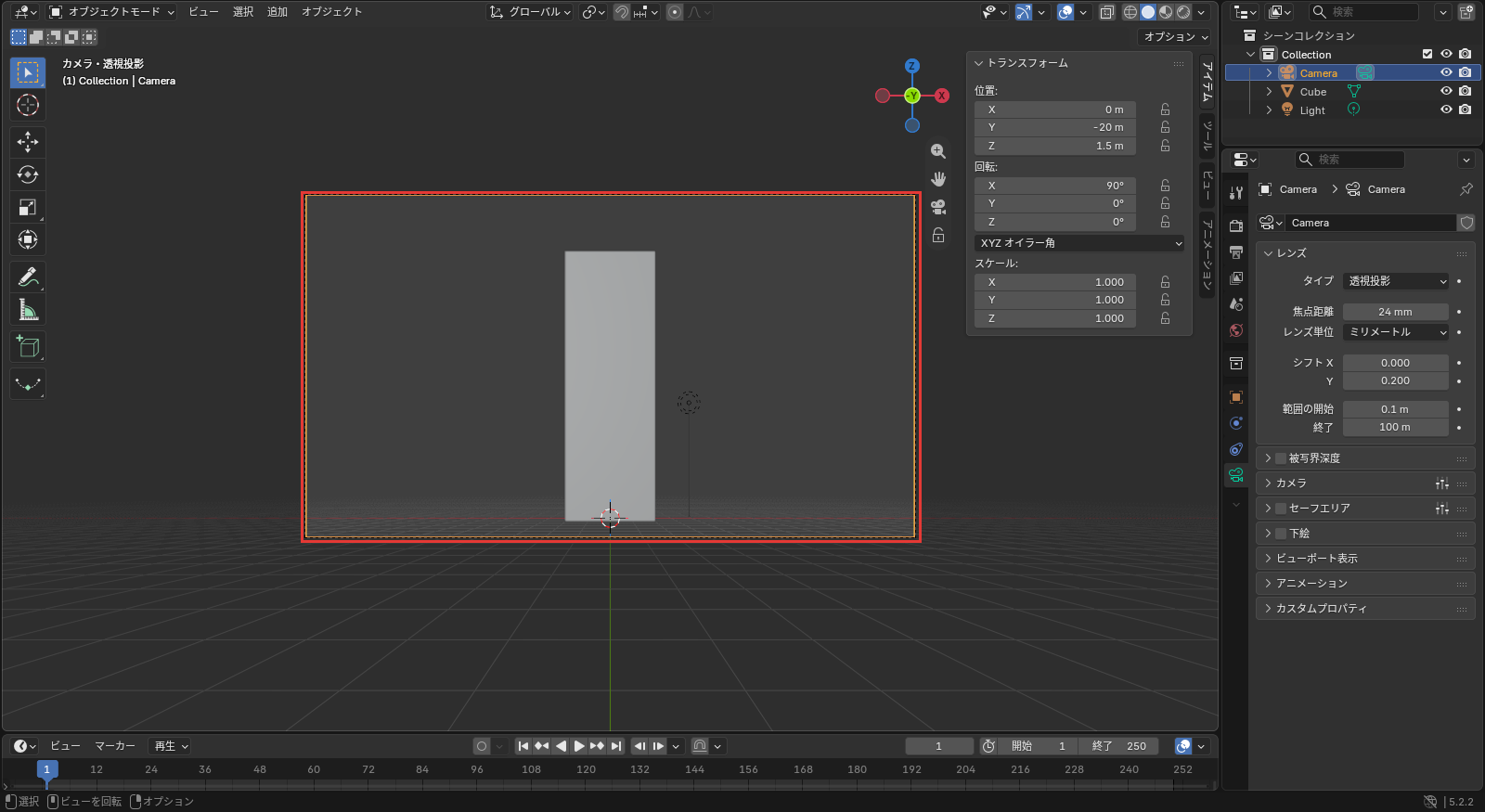Uncheck the Collection exclude checkbox
The width and height of the screenshot is (1485, 812).
pyautogui.click(x=1427, y=54)
